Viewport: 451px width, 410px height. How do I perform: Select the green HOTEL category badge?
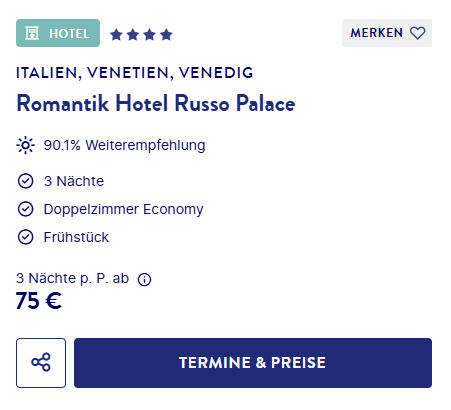tap(58, 33)
